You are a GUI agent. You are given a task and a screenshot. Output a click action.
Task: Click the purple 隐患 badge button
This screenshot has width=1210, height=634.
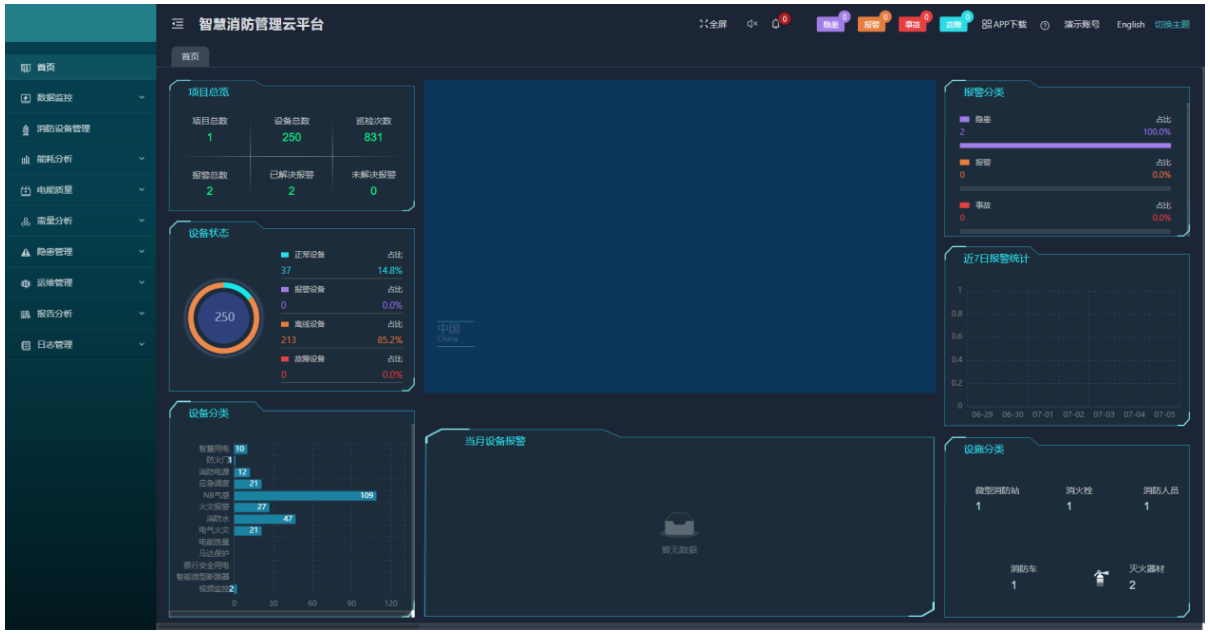(x=830, y=25)
